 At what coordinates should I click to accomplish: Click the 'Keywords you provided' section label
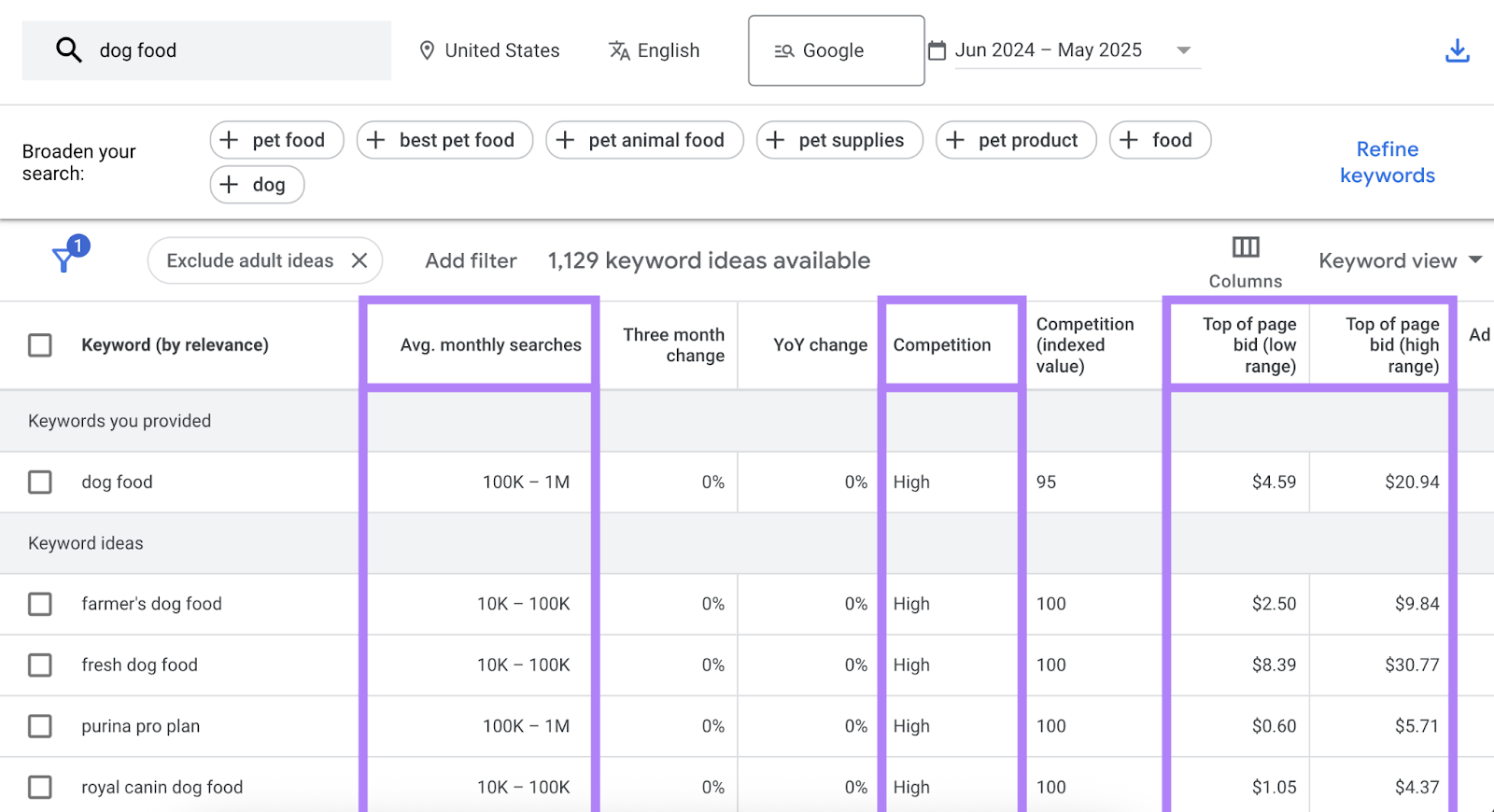click(120, 421)
